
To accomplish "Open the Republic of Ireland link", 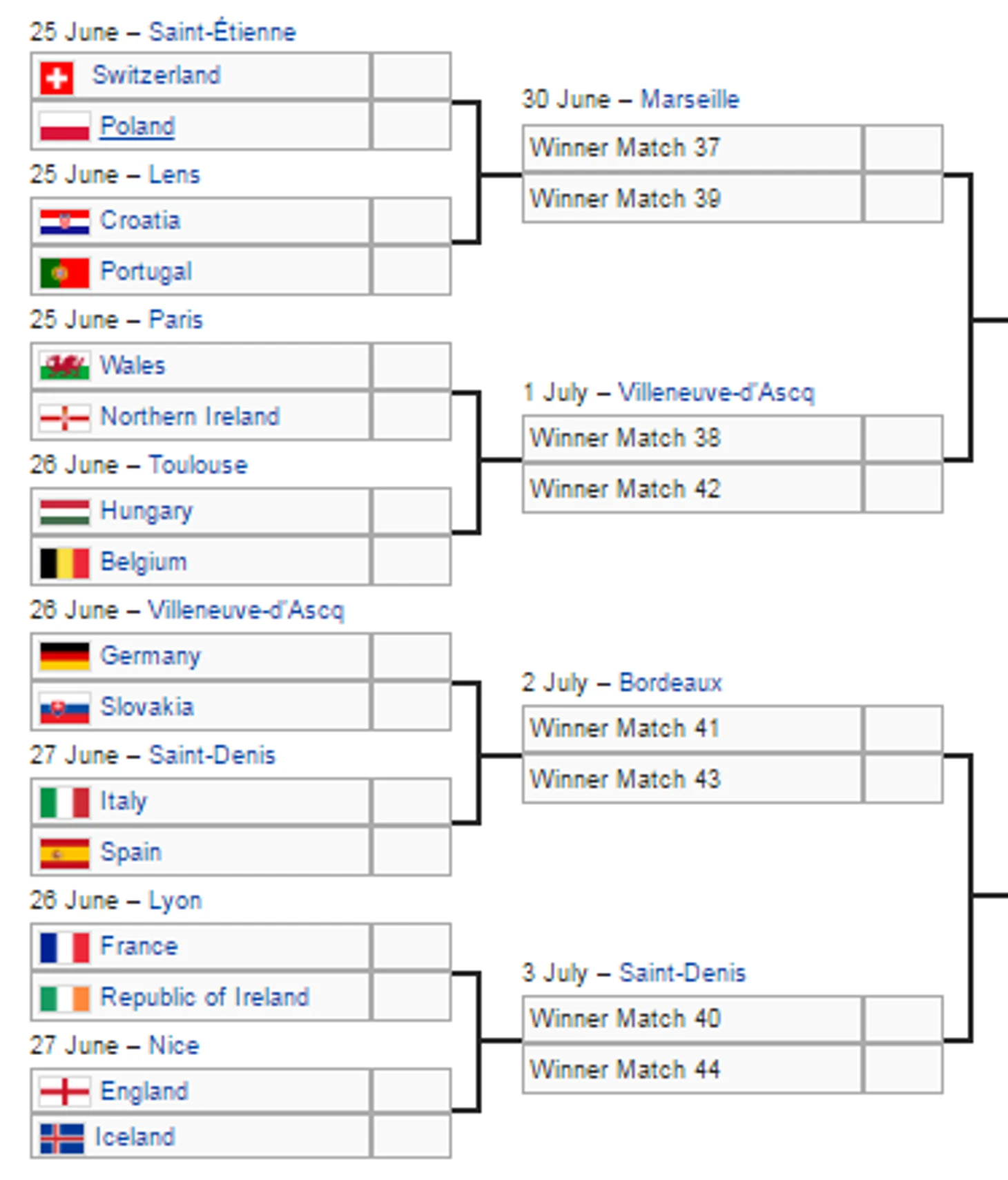I will coord(204,997).
